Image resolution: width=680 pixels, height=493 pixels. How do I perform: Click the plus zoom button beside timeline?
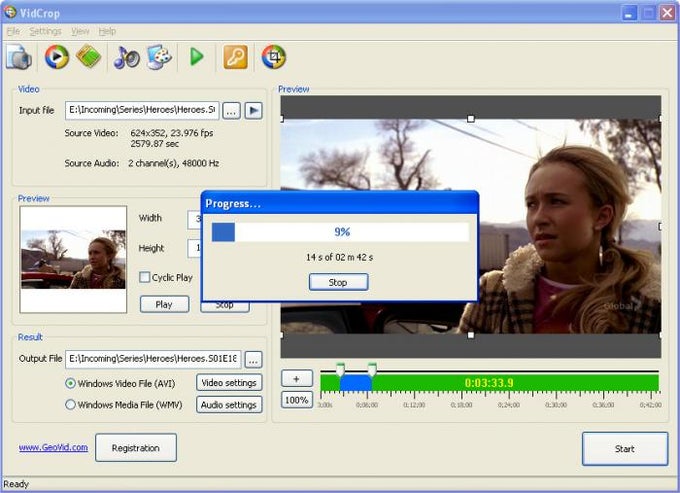pyautogui.click(x=297, y=379)
